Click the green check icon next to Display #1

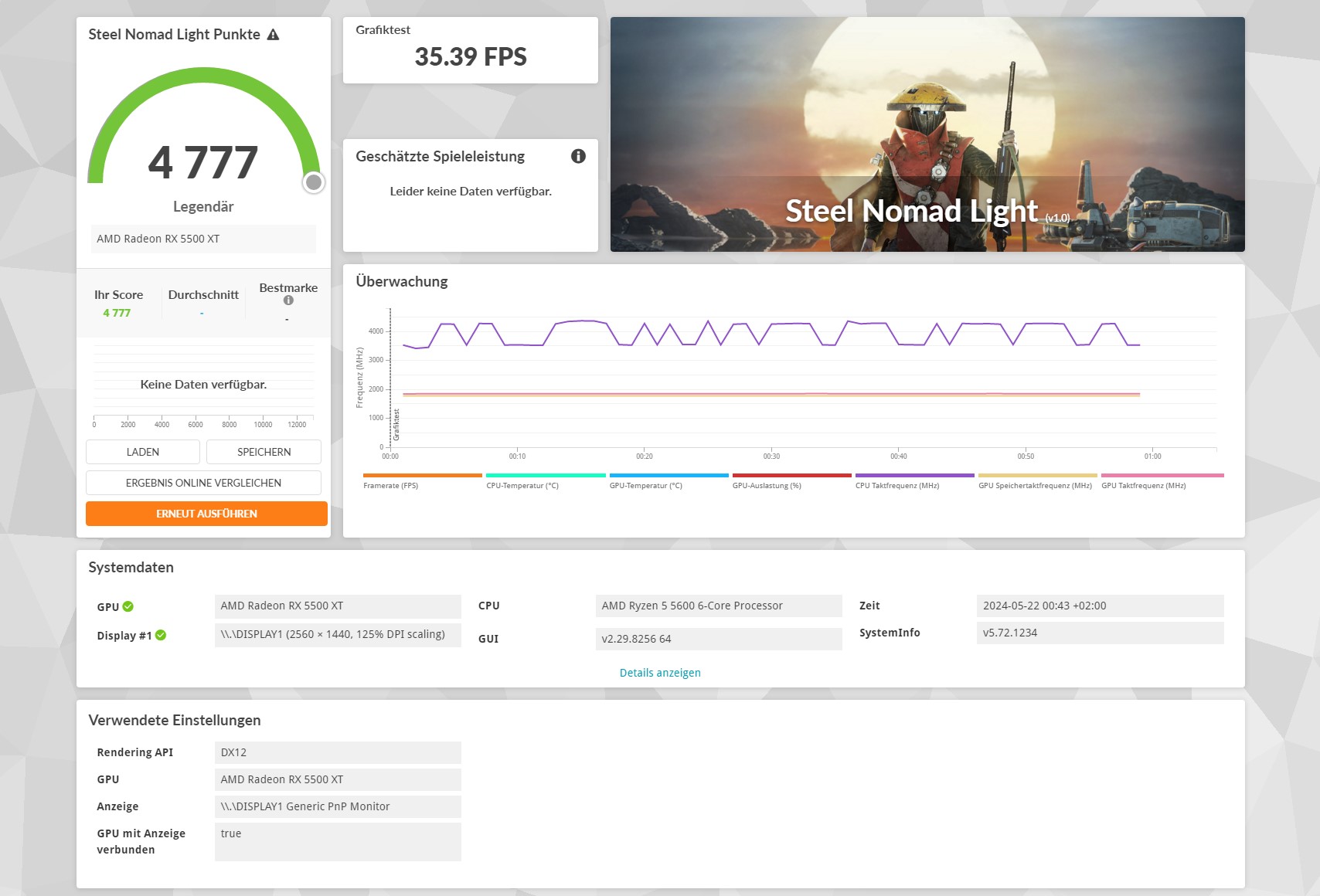(161, 635)
